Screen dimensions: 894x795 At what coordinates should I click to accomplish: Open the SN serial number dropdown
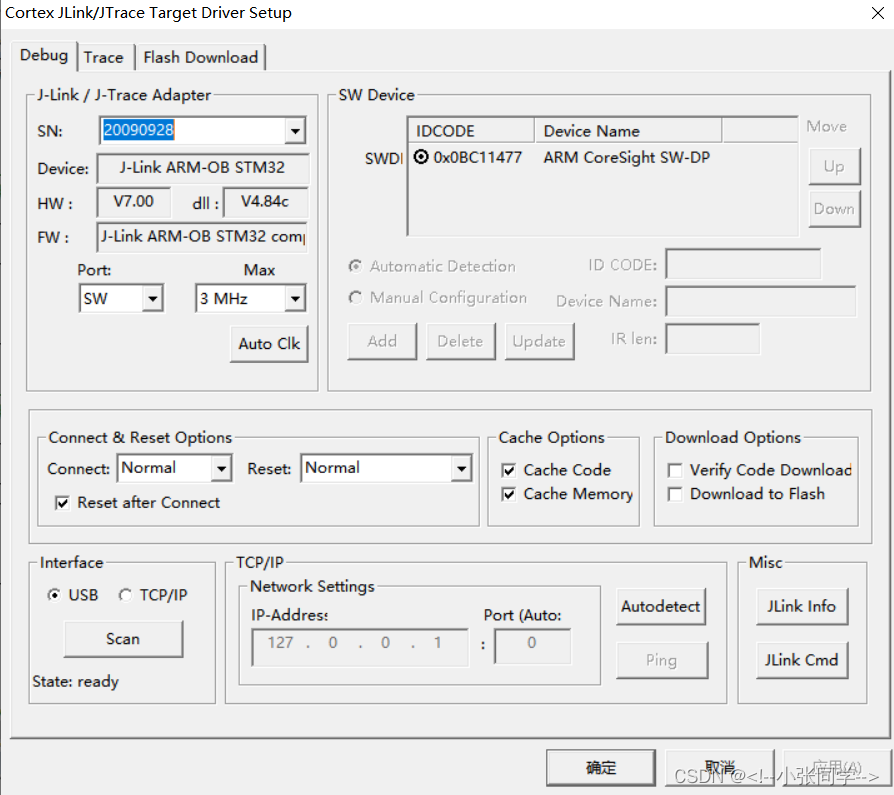(295, 131)
